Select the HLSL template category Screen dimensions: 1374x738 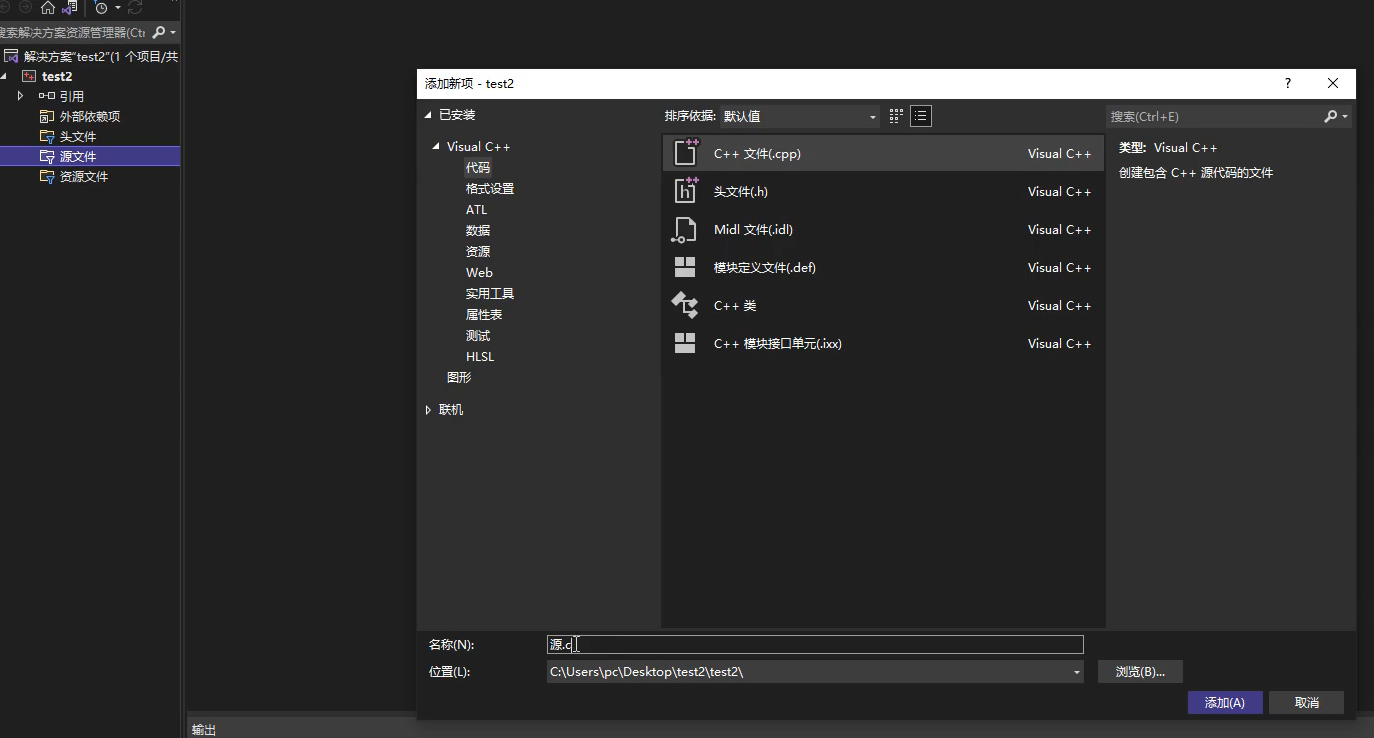point(479,356)
